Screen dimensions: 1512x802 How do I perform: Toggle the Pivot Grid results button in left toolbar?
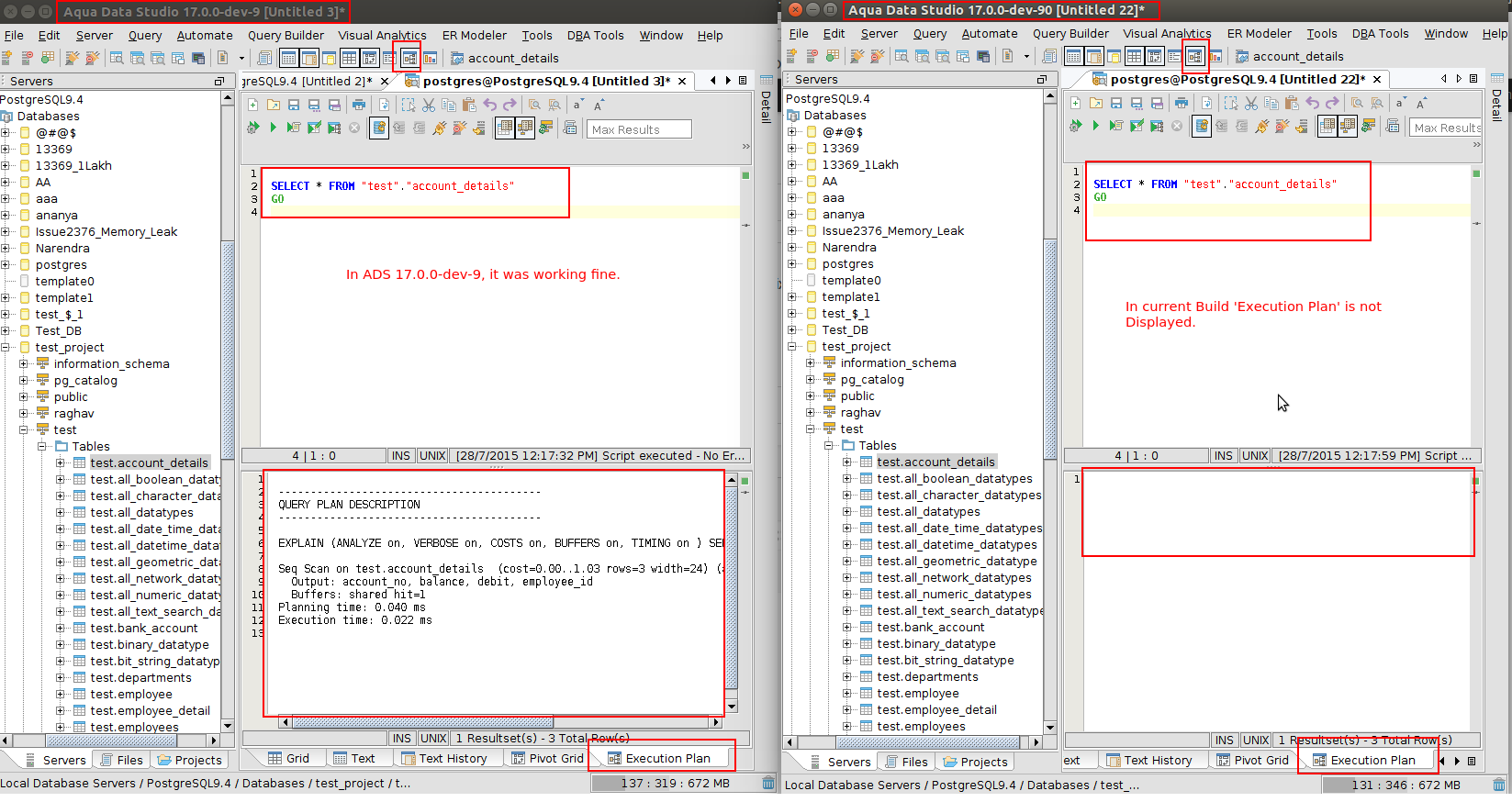pos(369,58)
